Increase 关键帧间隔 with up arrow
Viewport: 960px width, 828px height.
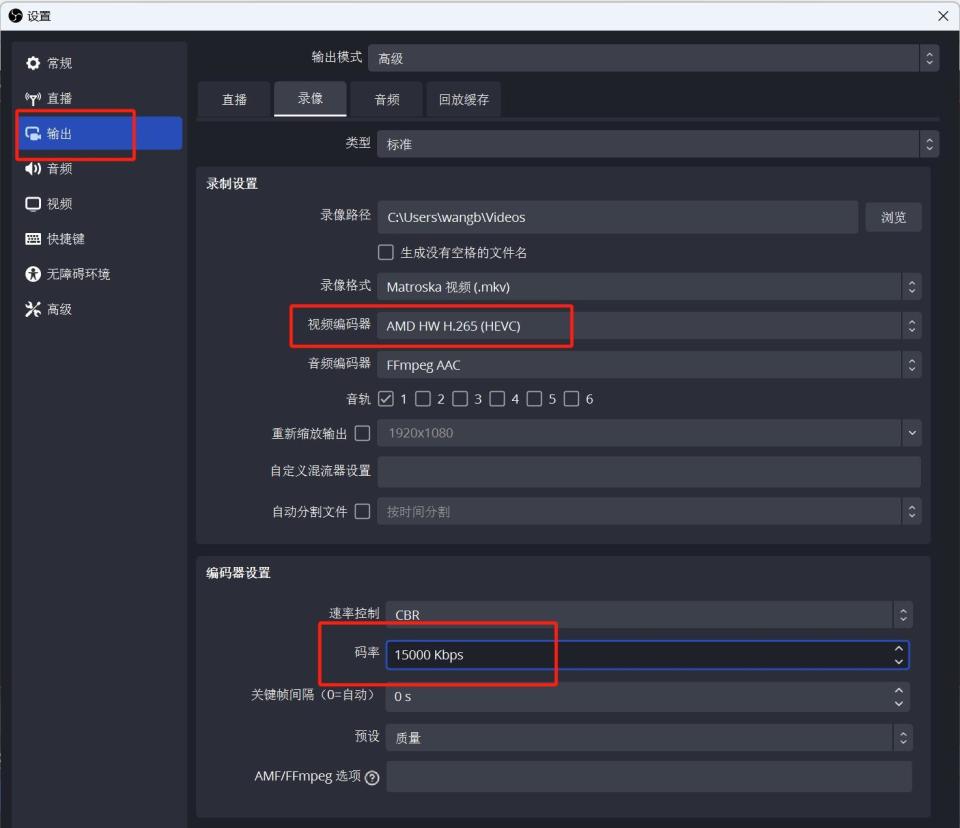(898, 690)
